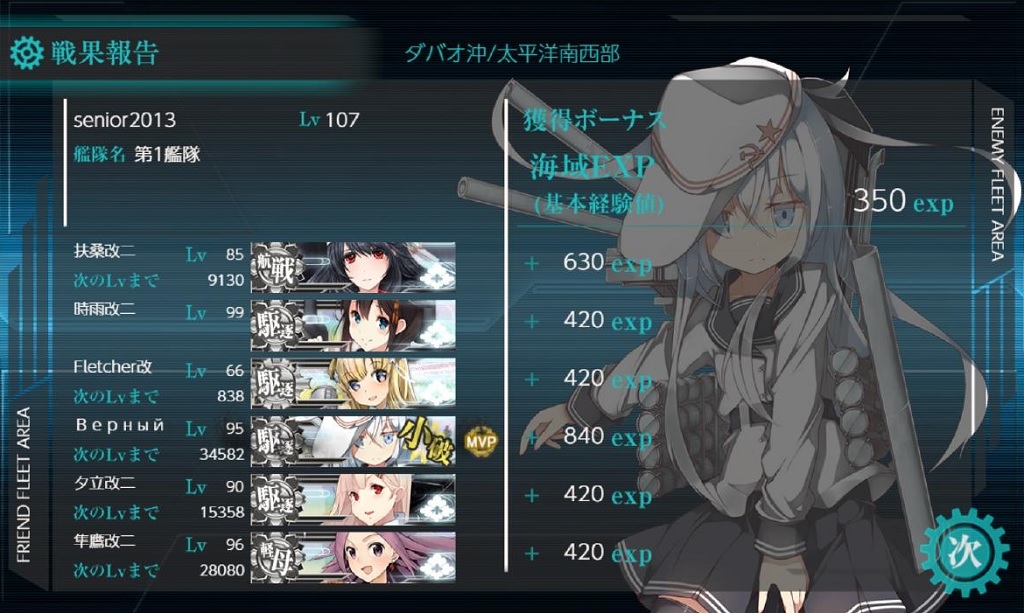The width and height of the screenshot is (1024, 613).
Task: Click the 840 exp MVP bonus
Action: [x=607, y=436]
